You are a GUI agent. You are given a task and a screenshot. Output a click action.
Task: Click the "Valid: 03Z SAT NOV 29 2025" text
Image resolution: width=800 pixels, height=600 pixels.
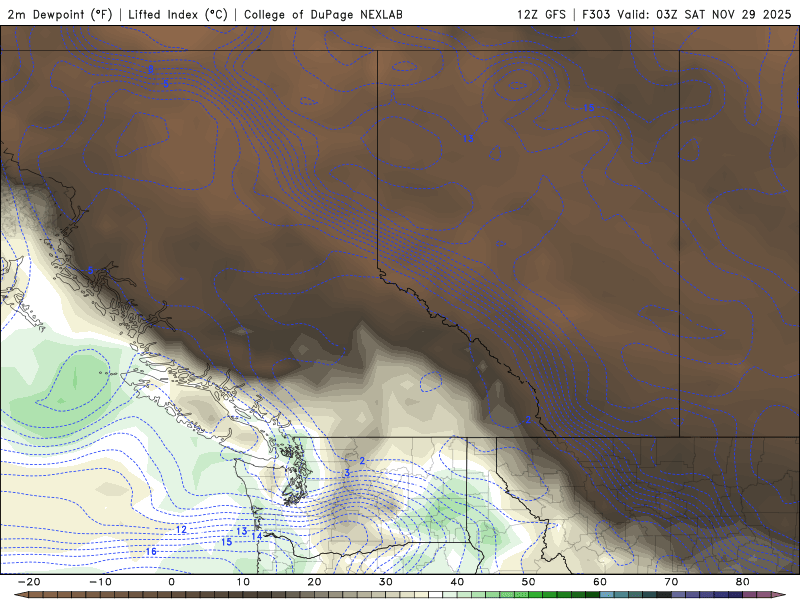(x=704, y=14)
